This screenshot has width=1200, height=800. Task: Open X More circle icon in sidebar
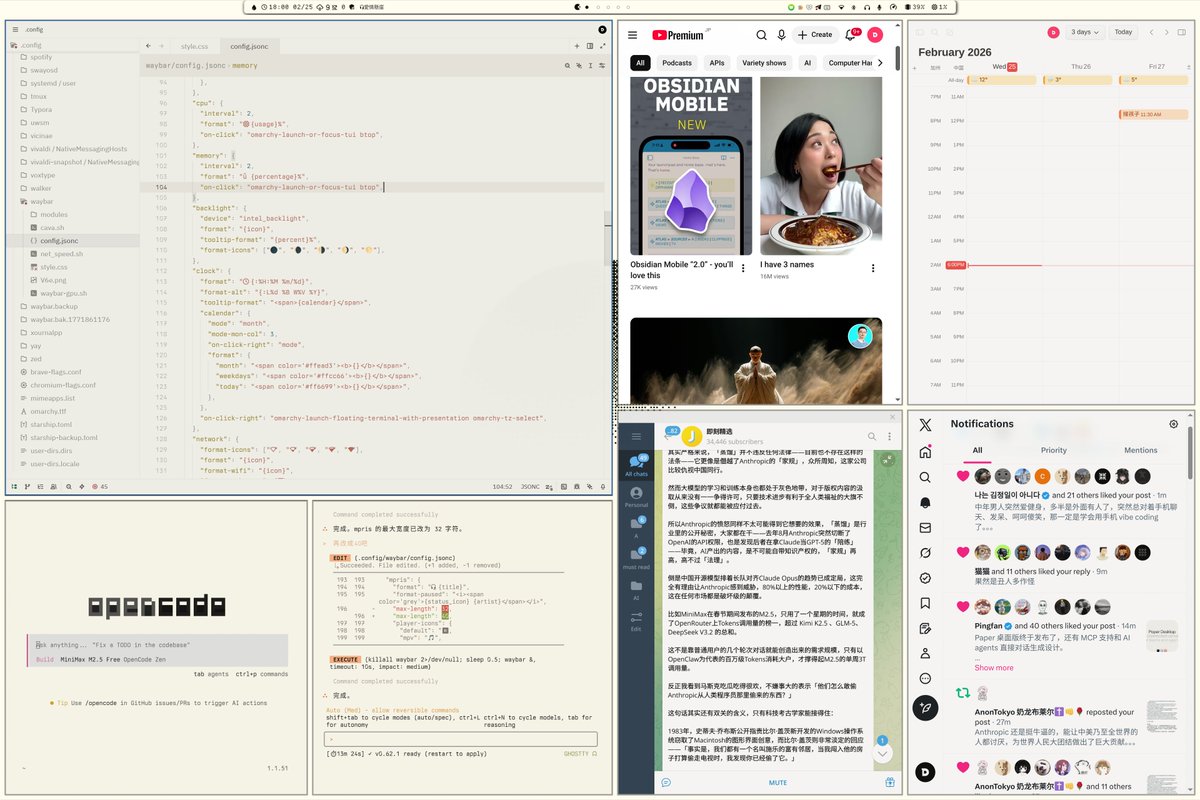pyautogui.click(x=925, y=678)
